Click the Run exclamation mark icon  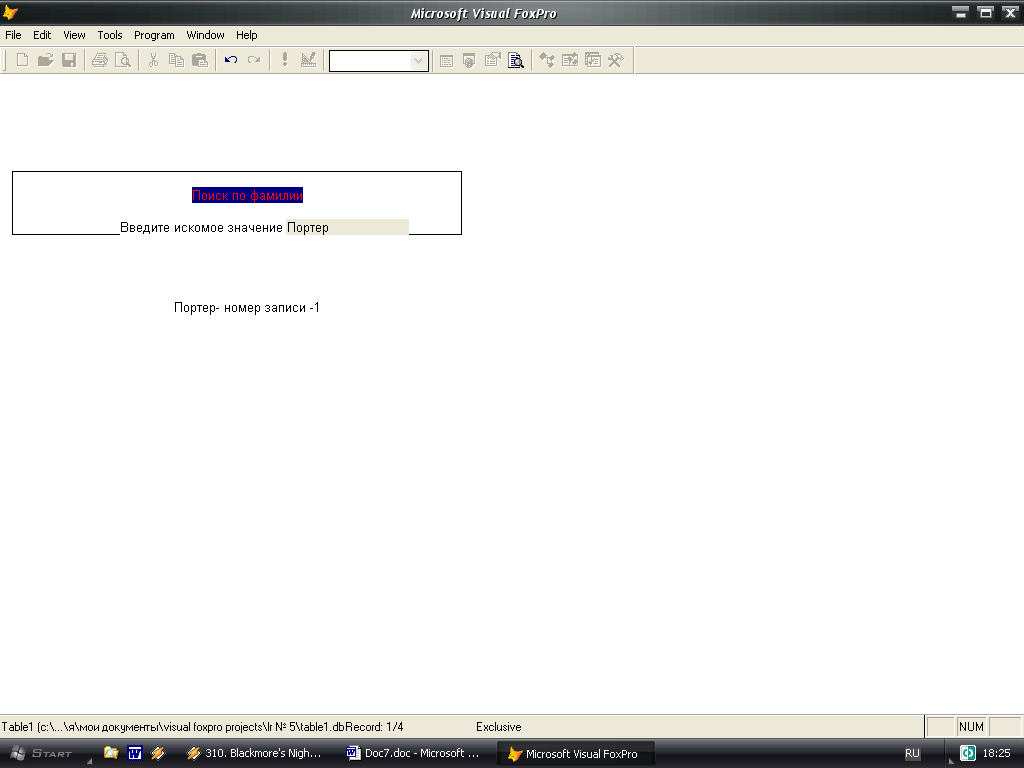tap(285, 60)
